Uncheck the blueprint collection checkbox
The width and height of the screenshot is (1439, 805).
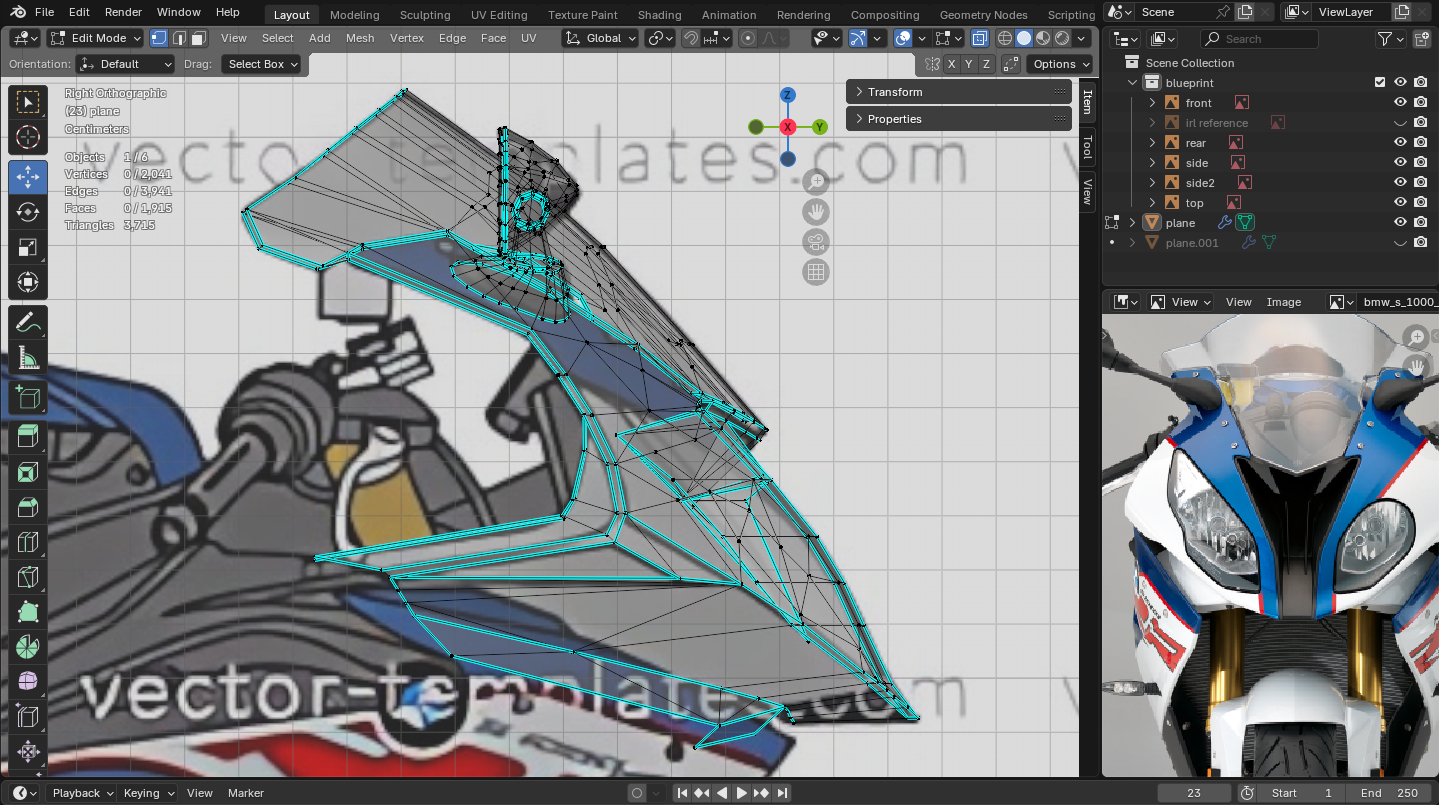pyautogui.click(x=1380, y=82)
